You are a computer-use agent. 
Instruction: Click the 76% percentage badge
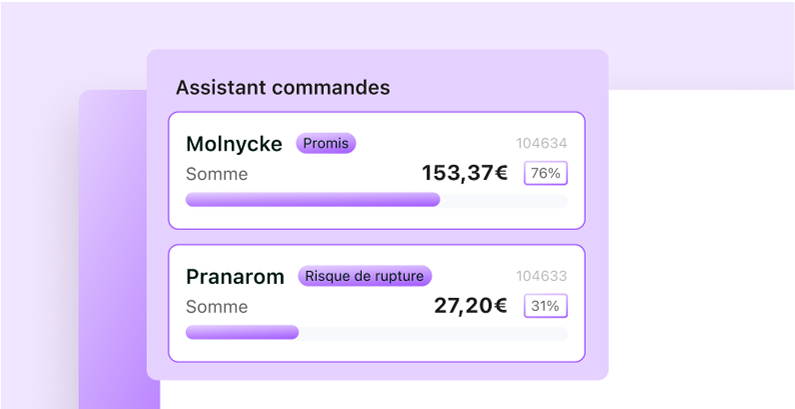545,173
